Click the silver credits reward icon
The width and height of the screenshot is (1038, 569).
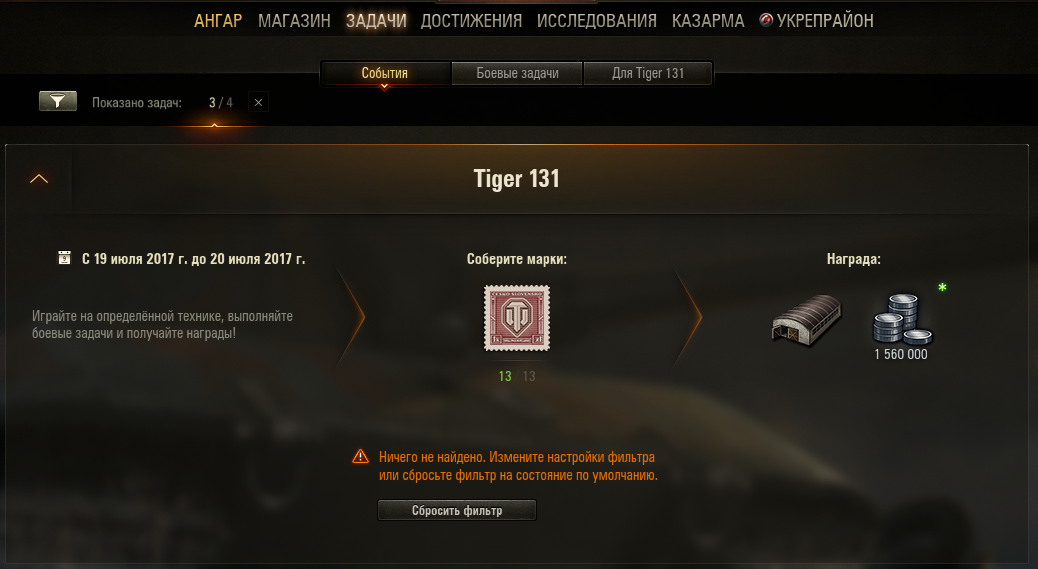[902, 320]
